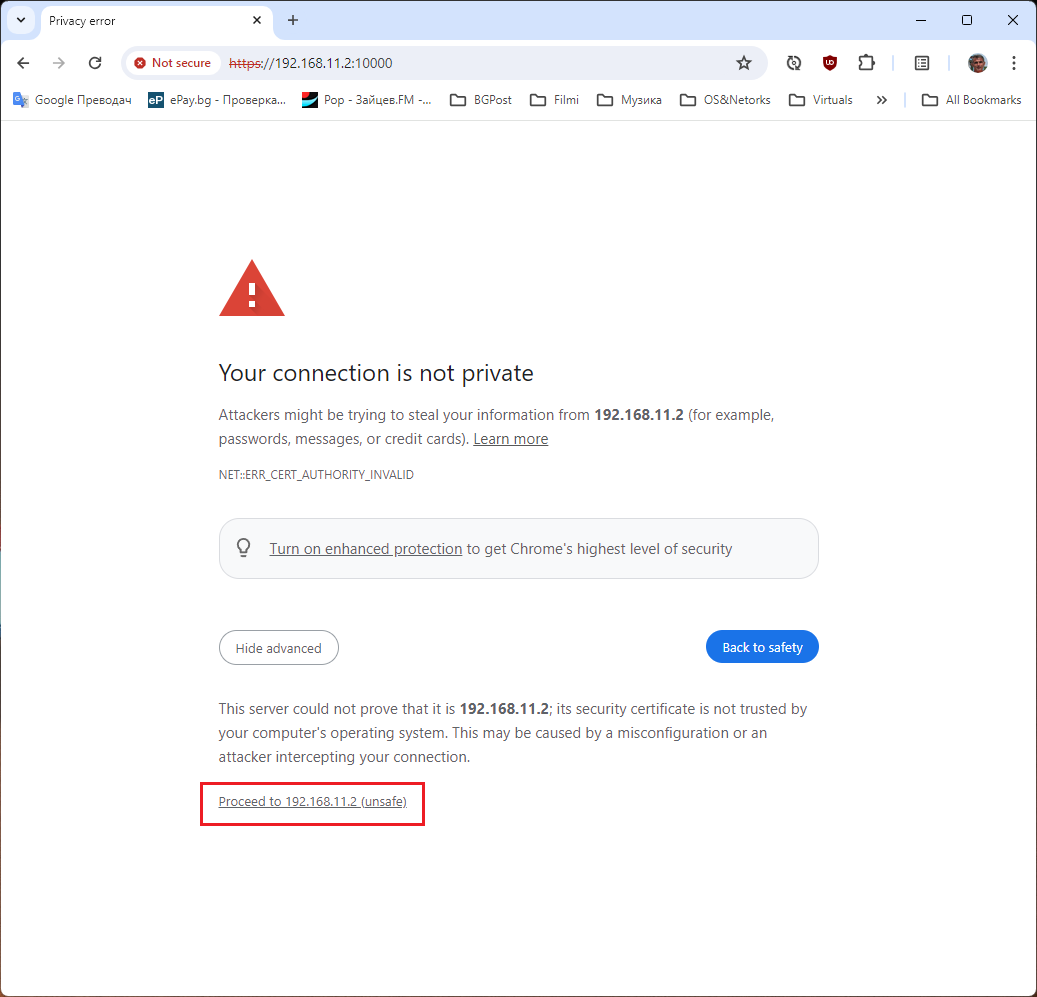Open the Virtuals bookmark folder
Image resolution: width=1037 pixels, height=997 pixels.
point(821,100)
